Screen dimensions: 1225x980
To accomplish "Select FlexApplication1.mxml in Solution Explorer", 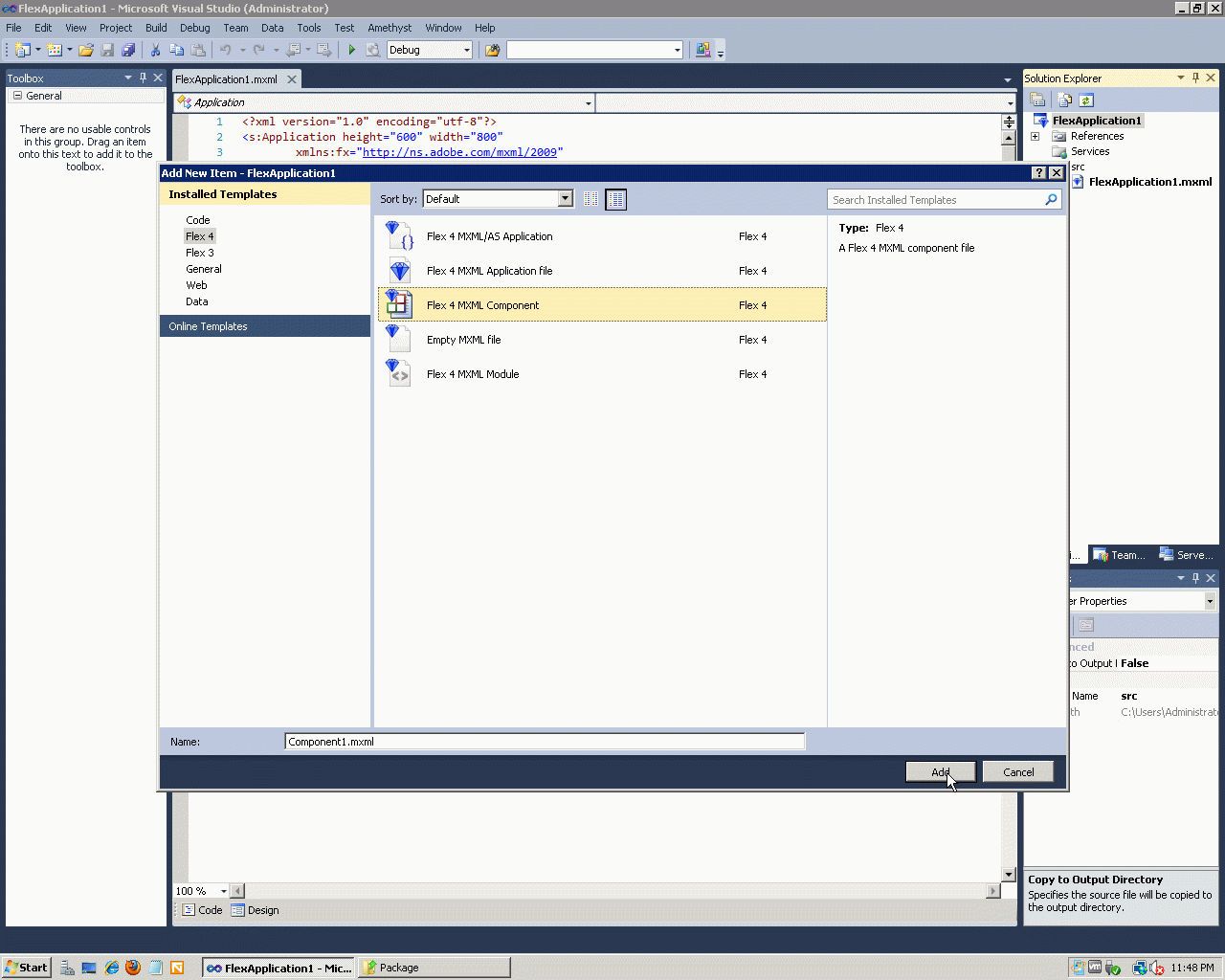I will coord(1149,182).
